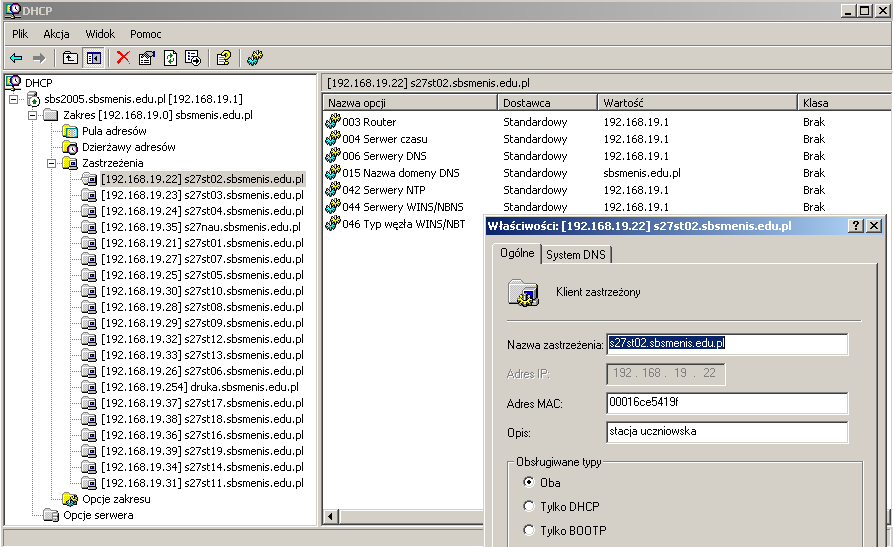The width and height of the screenshot is (893, 547).
Task: Open the Akcja menu
Action: coord(56,34)
